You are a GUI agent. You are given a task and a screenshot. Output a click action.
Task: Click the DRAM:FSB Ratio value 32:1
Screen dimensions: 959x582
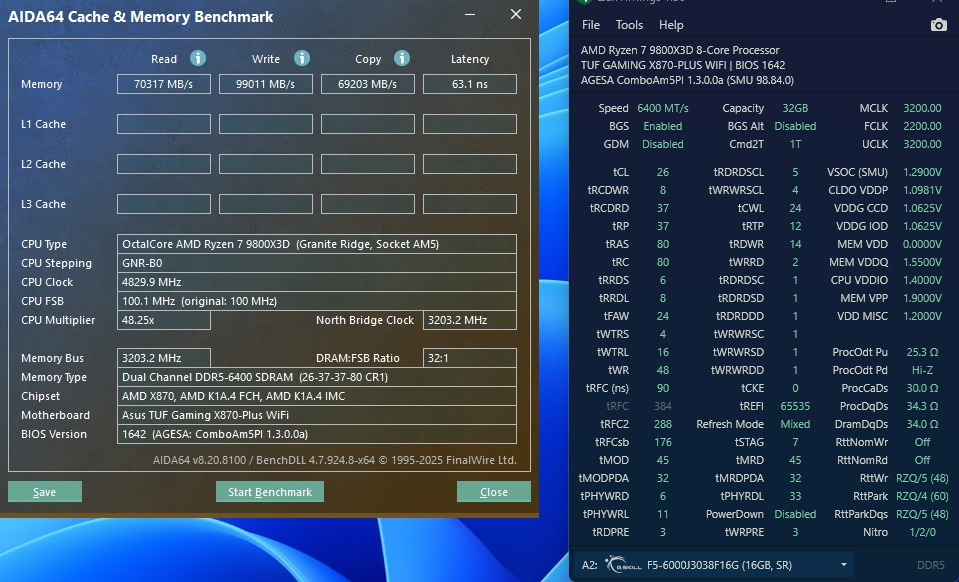click(x=470, y=358)
